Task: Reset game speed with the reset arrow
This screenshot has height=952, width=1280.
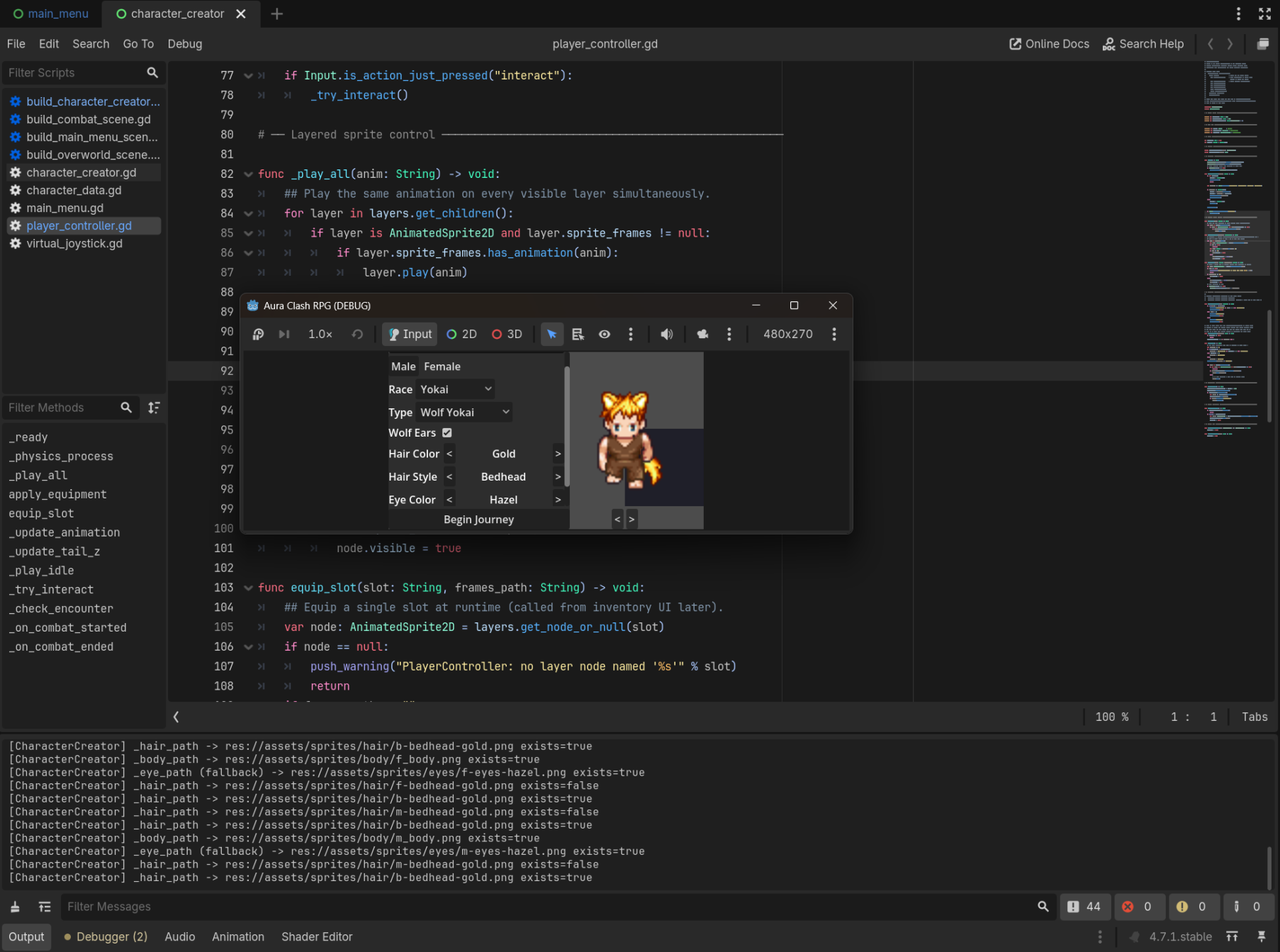Action: [x=358, y=334]
